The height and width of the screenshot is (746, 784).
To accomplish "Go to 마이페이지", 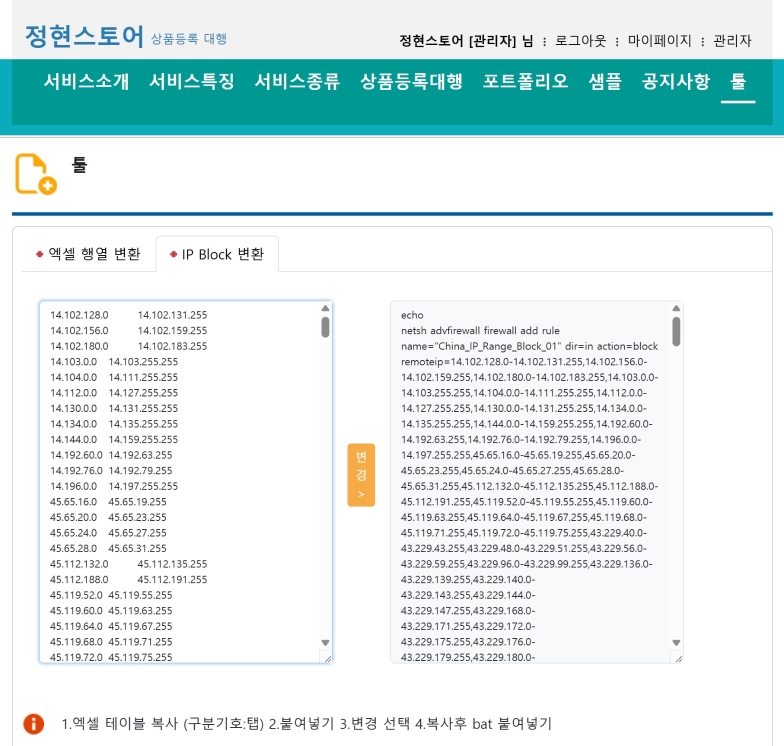I will coord(659,41).
